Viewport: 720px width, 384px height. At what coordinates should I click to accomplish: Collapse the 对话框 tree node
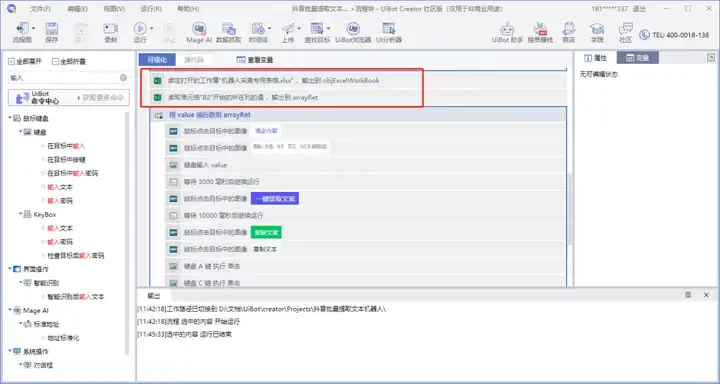(20, 365)
